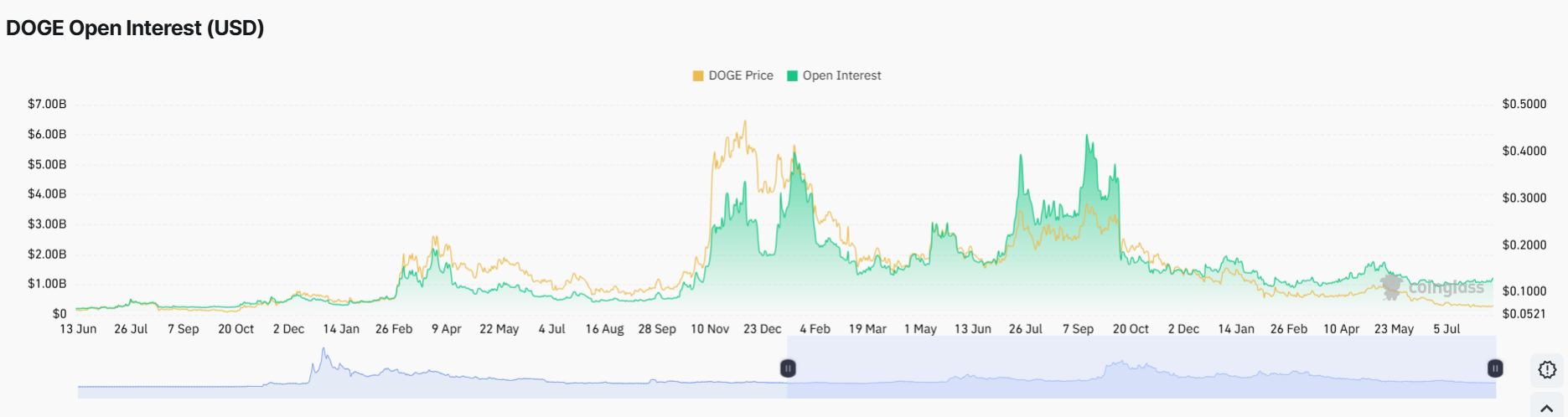Click the 4 Feb date label
Screen dimensions: 1568x417
tap(815, 329)
